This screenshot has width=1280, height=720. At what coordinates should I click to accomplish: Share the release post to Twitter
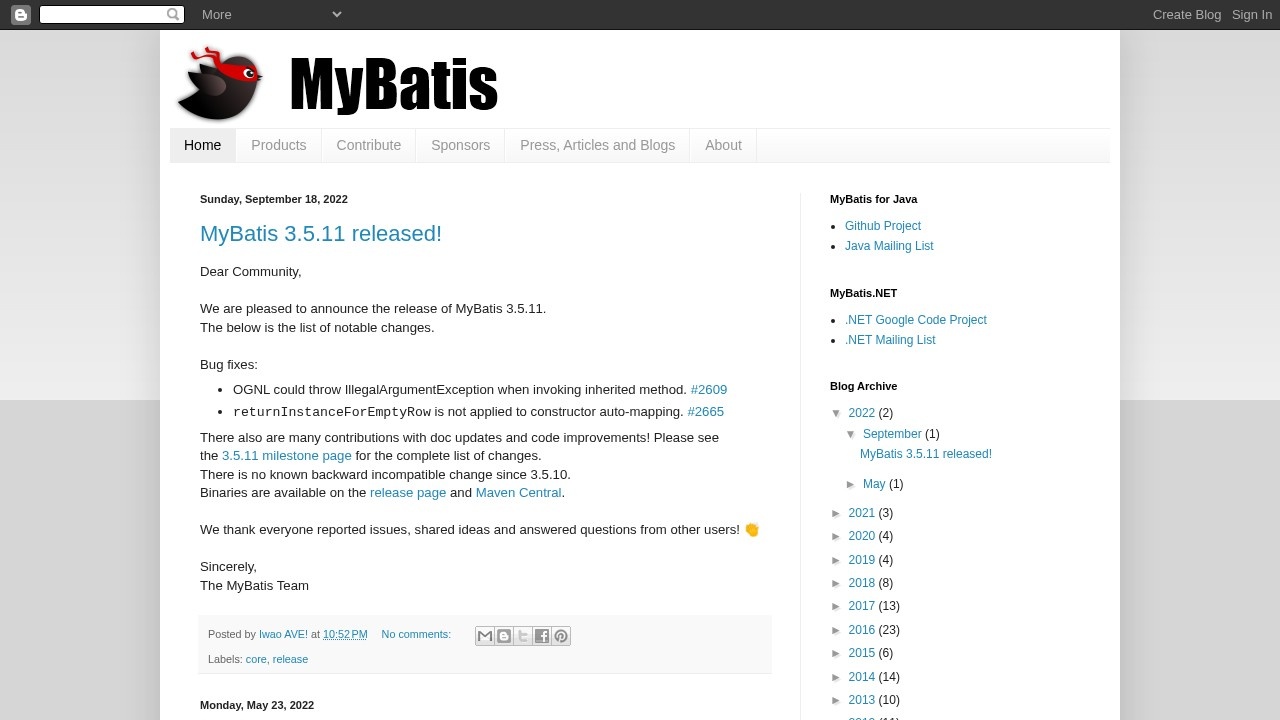click(x=522, y=635)
